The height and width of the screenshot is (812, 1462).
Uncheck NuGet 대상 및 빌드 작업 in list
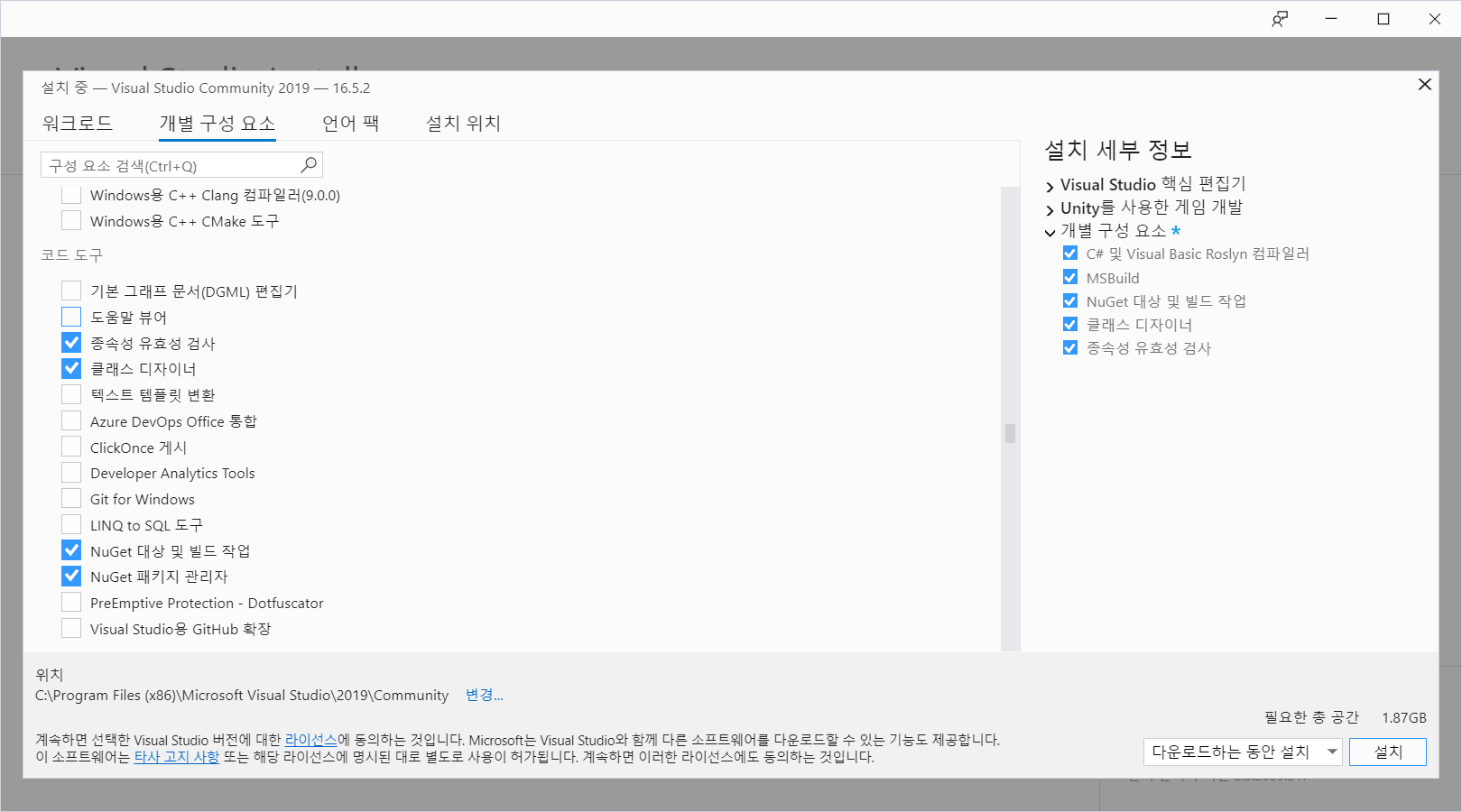coord(71,550)
